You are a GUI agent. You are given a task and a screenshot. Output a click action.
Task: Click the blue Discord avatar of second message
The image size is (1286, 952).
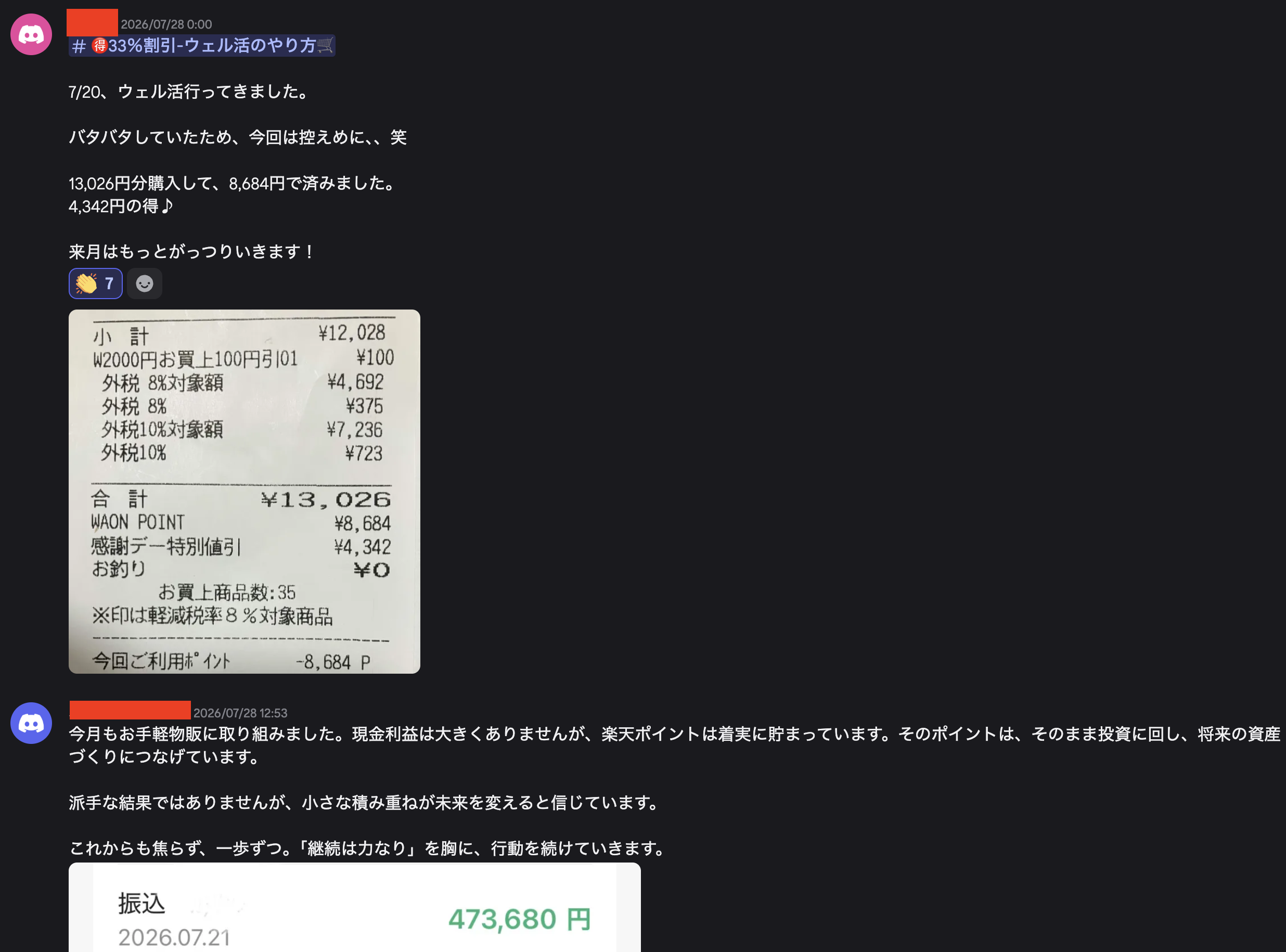point(31,723)
